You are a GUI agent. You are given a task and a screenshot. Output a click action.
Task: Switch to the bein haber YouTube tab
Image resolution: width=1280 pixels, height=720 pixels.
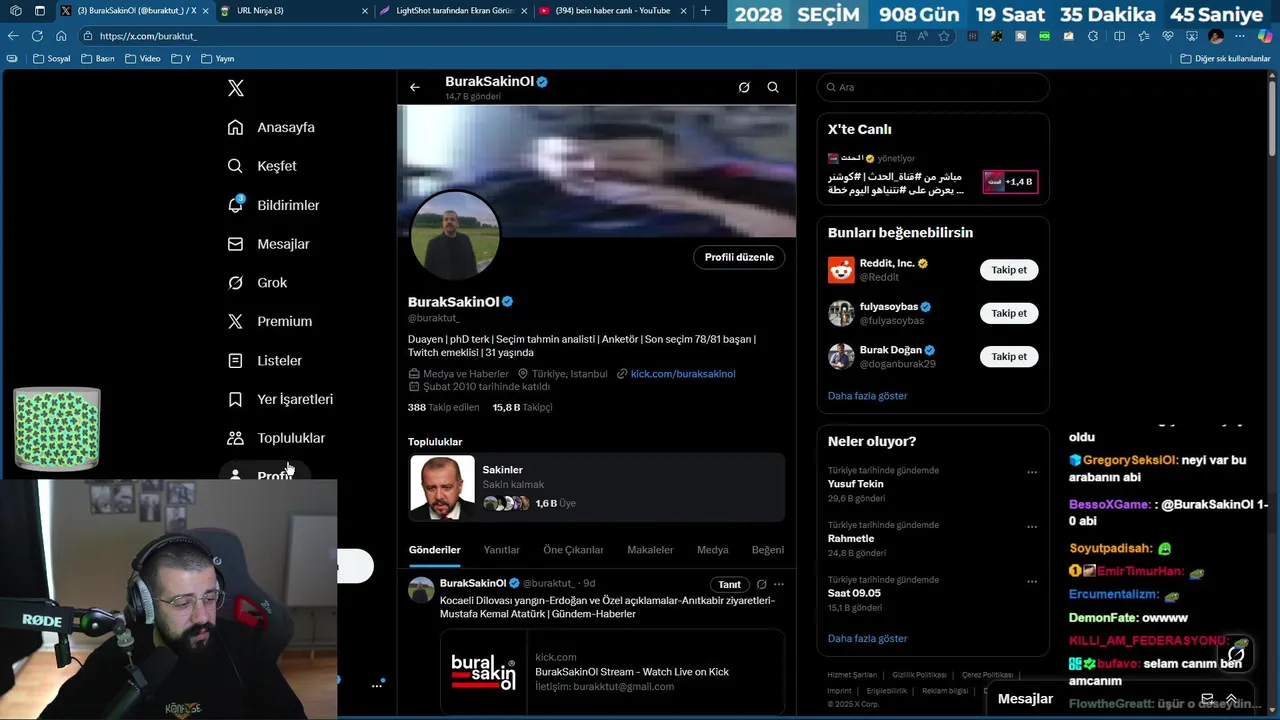coord(612,11)
